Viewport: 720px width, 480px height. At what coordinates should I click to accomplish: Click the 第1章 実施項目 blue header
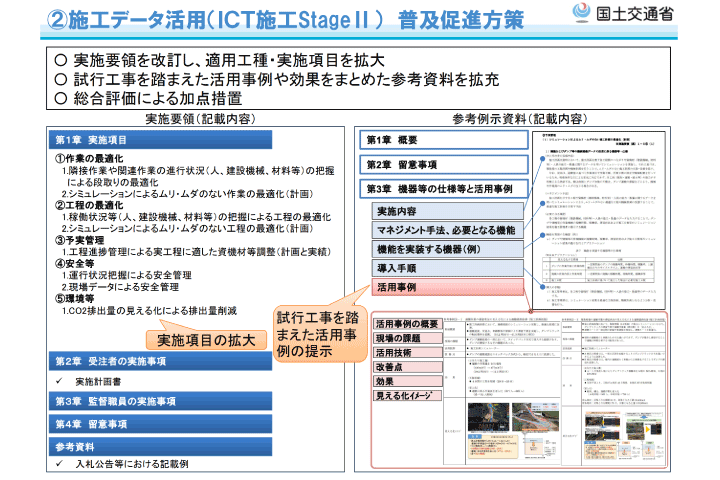click(160, 140)
